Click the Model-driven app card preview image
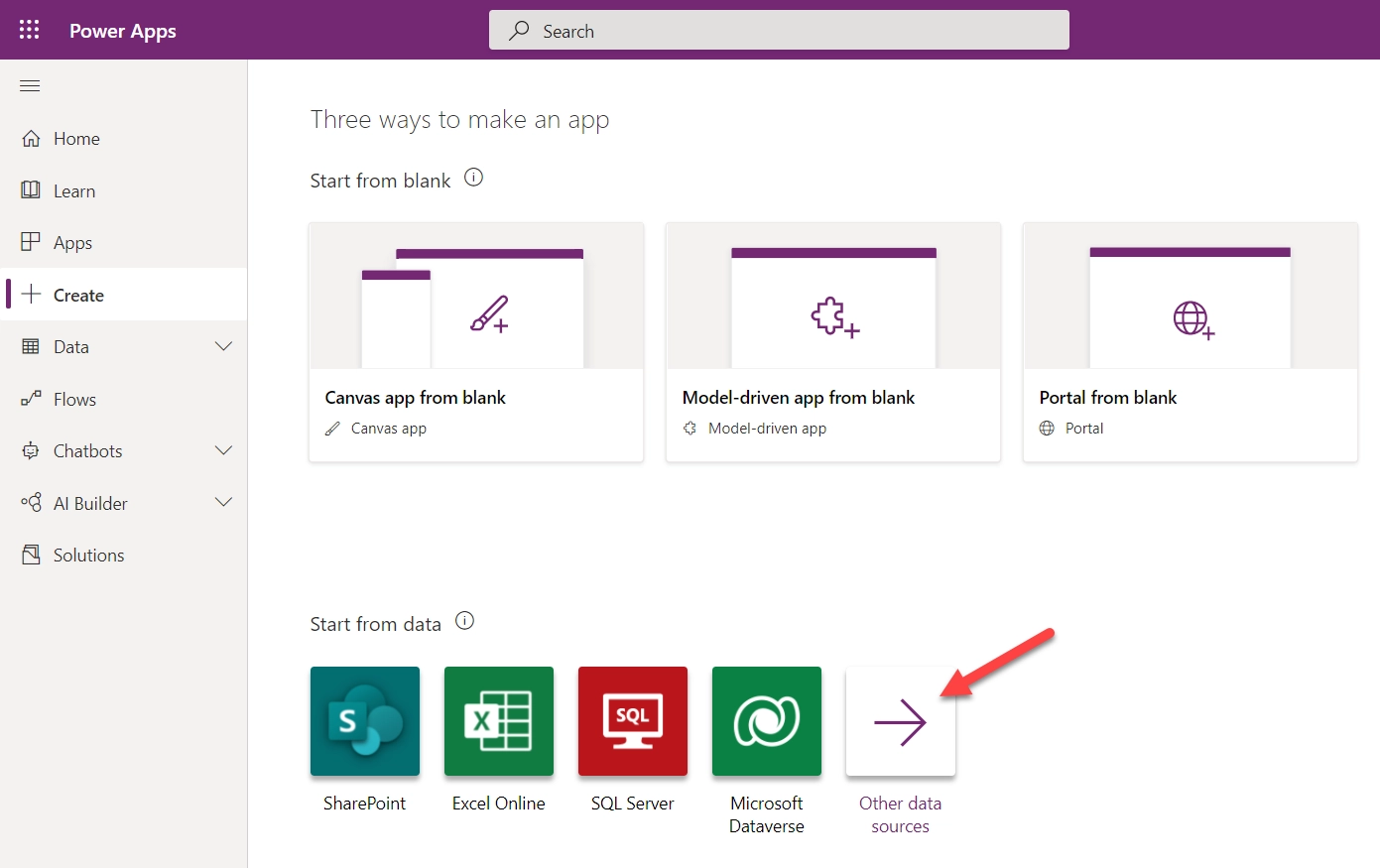 point(833,296)
